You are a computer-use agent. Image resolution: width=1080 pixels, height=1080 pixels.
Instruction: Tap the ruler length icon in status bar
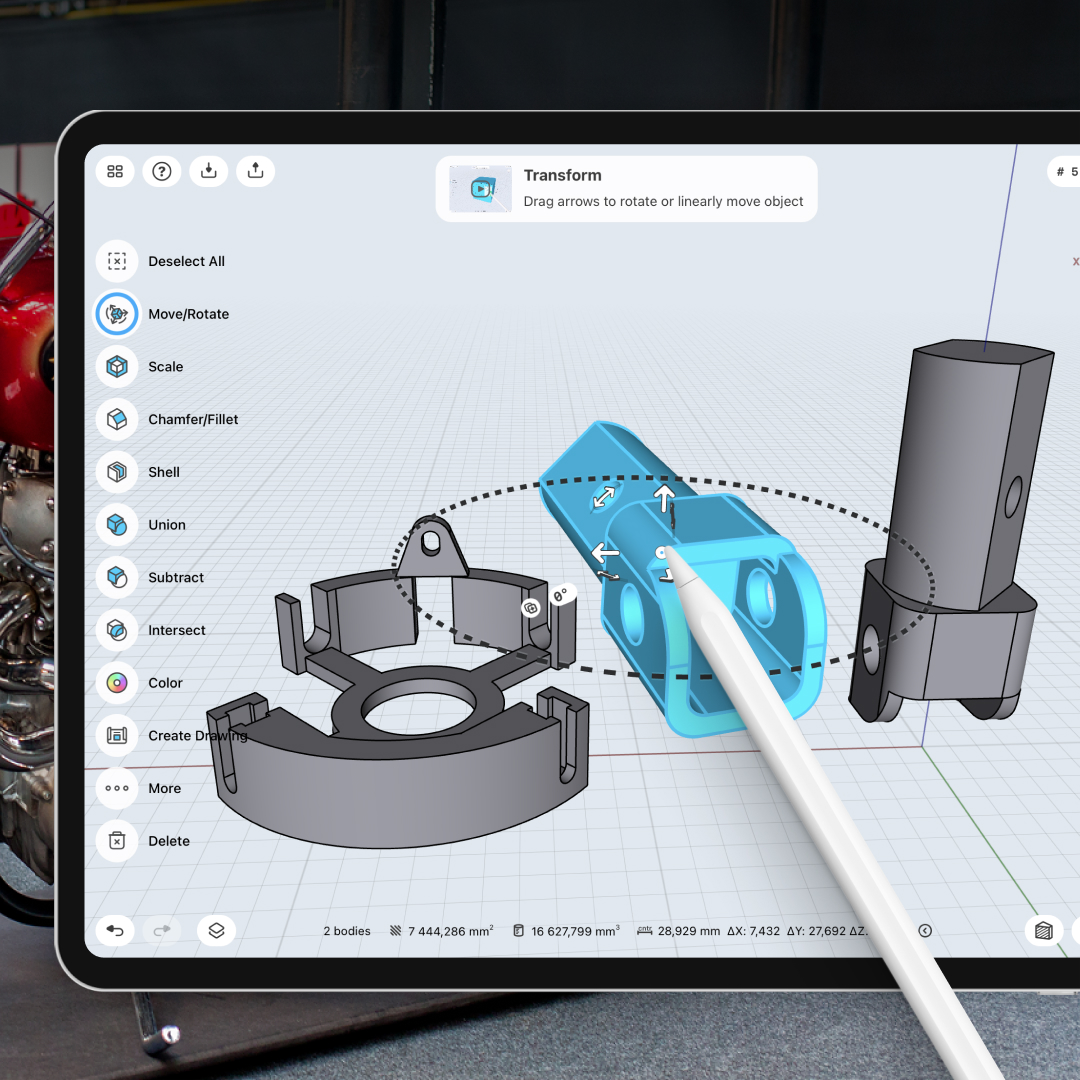[645, 930]
